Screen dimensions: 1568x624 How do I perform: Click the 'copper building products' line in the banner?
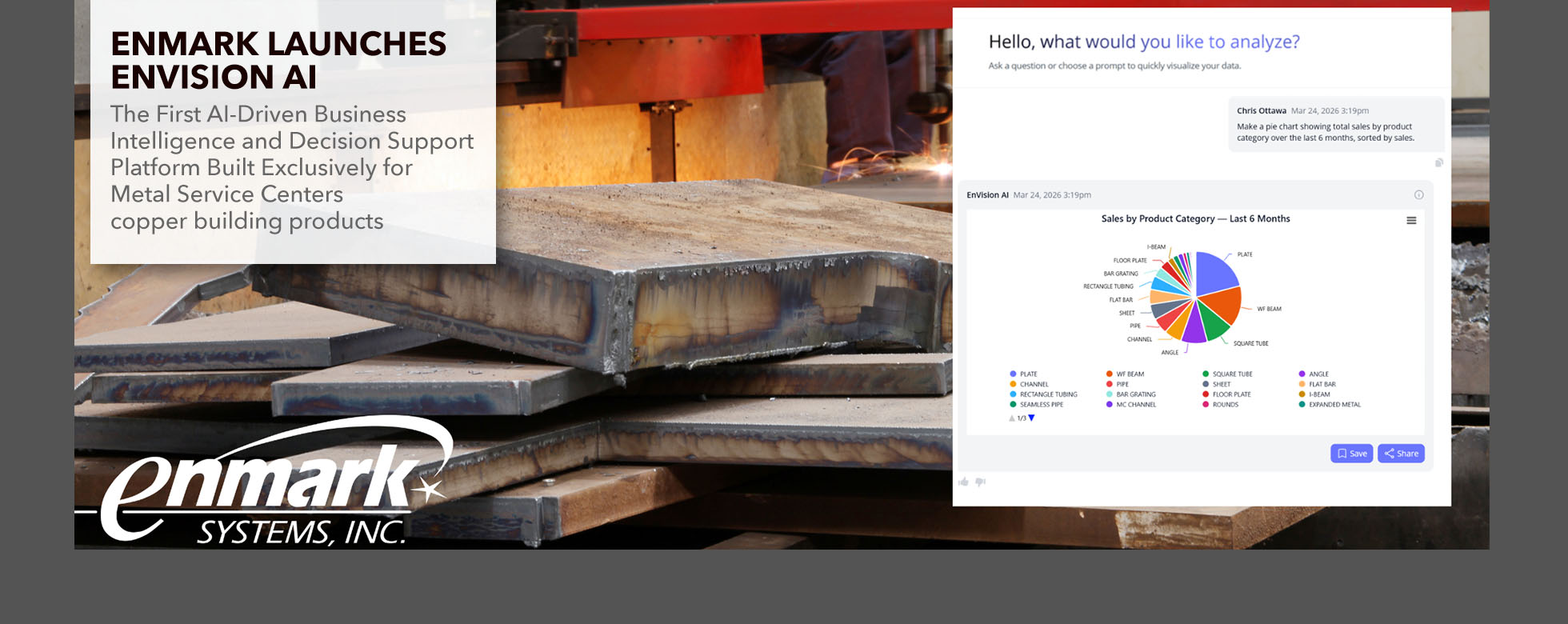coord(247,222)
